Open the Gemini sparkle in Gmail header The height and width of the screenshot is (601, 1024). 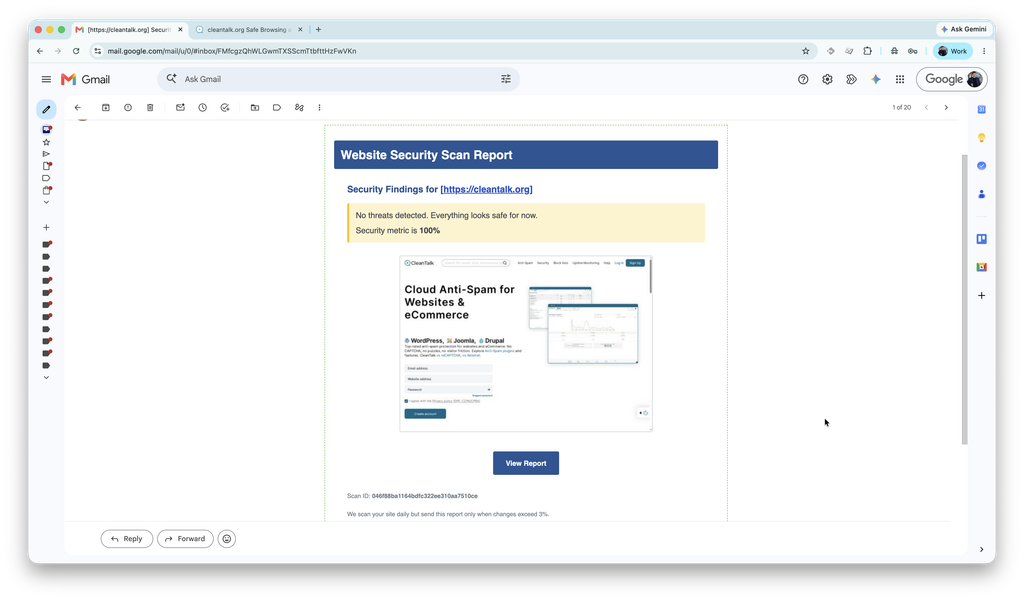pyautogui.click(x=876, y=79)
